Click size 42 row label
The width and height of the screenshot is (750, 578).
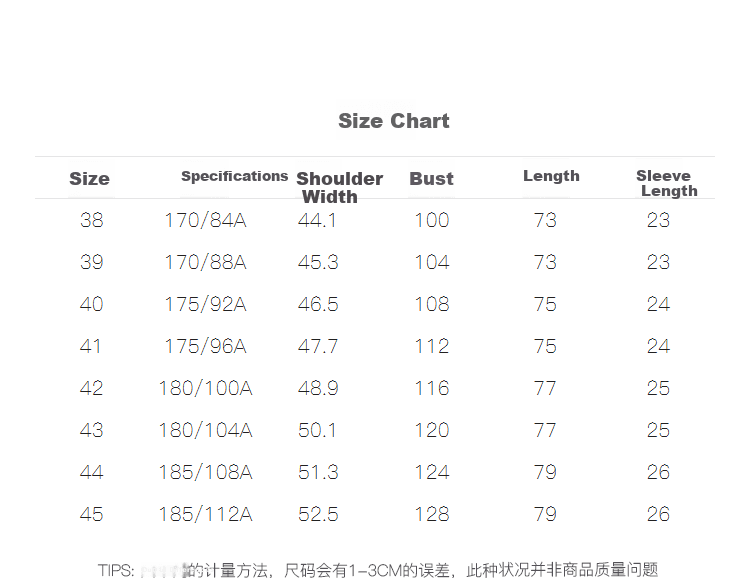tap(91, 388)
